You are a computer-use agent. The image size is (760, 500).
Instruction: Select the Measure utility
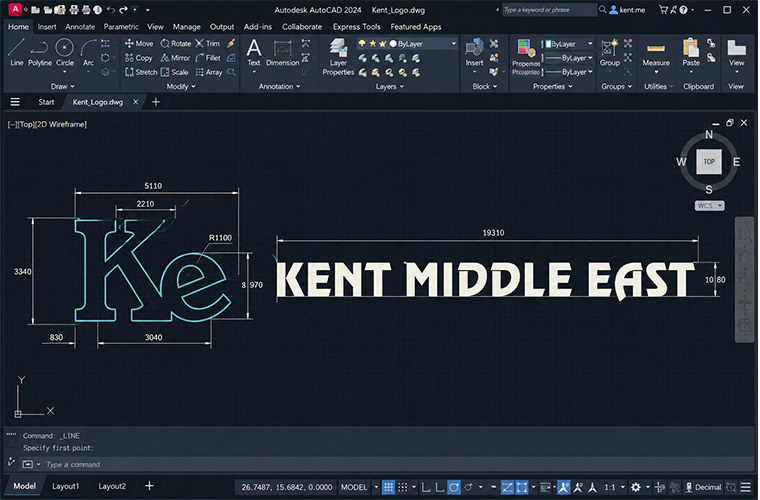tap(656, 52)
